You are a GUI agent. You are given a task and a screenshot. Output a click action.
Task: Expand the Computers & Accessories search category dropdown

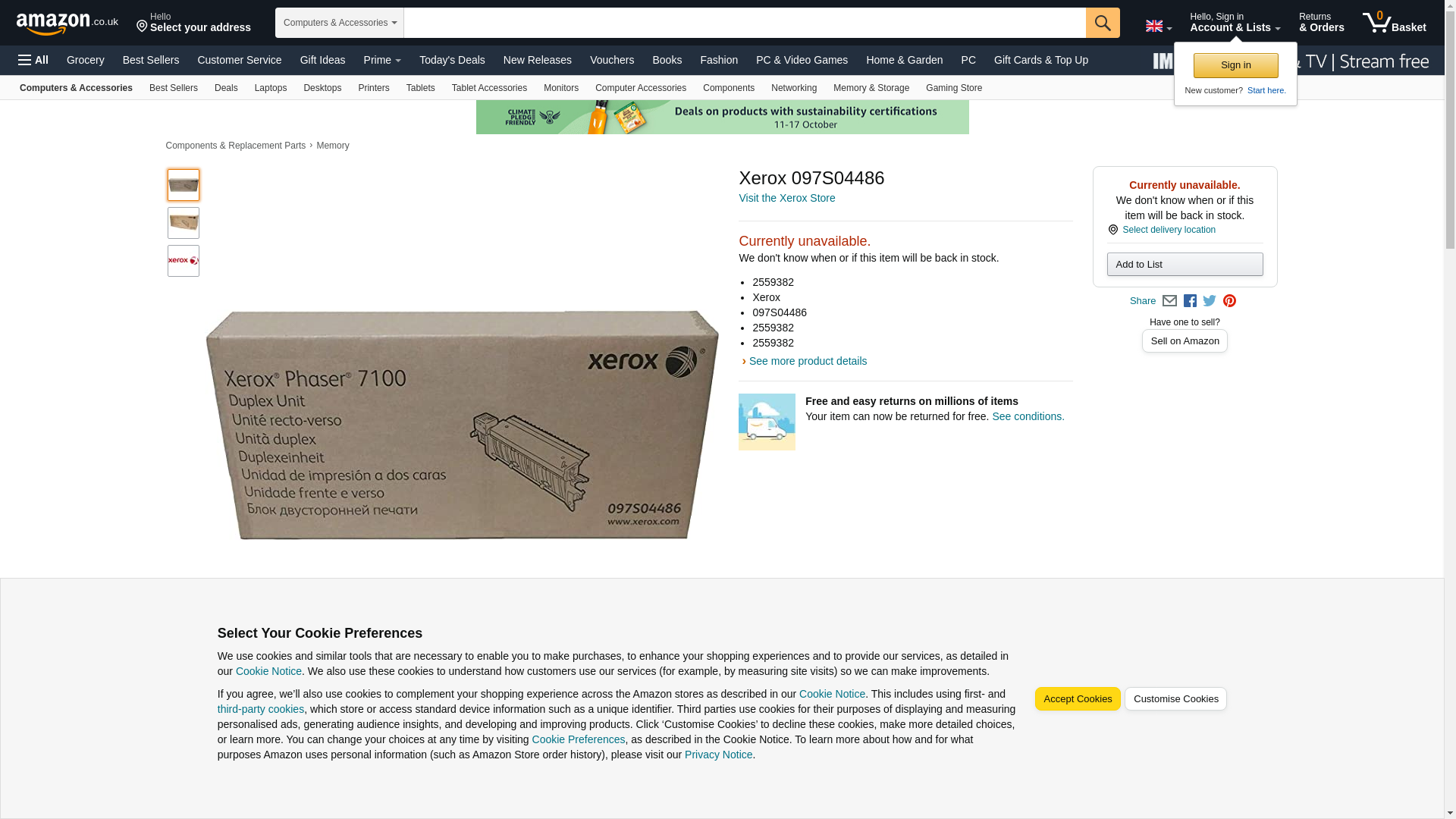click(x=340, y=23)
